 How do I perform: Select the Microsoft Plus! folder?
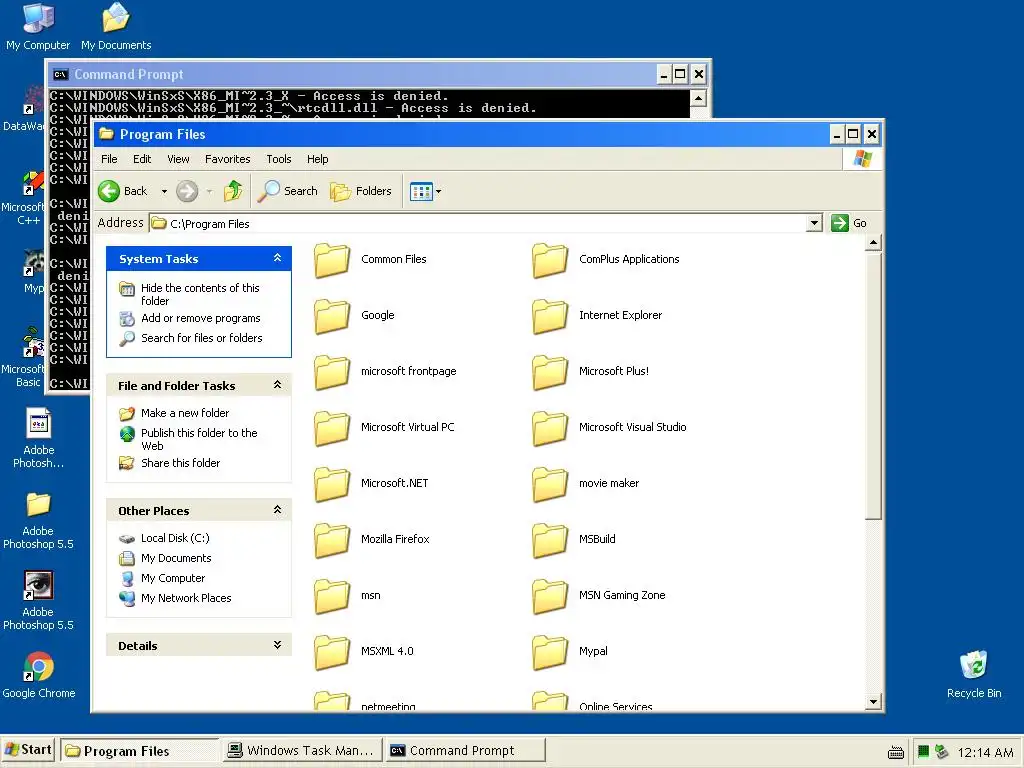pos(590,372)
